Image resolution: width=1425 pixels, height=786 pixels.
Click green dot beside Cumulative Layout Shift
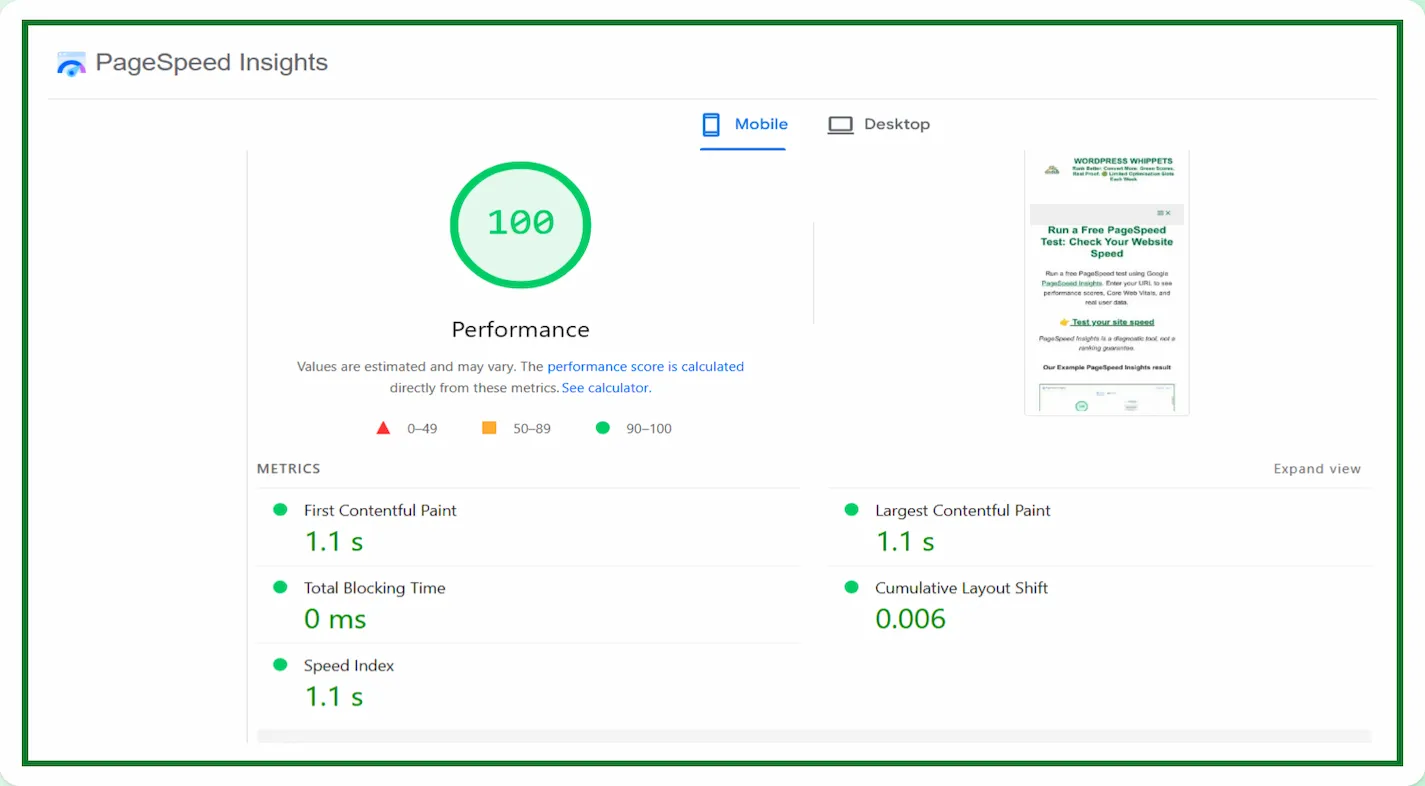click(851, 588)
